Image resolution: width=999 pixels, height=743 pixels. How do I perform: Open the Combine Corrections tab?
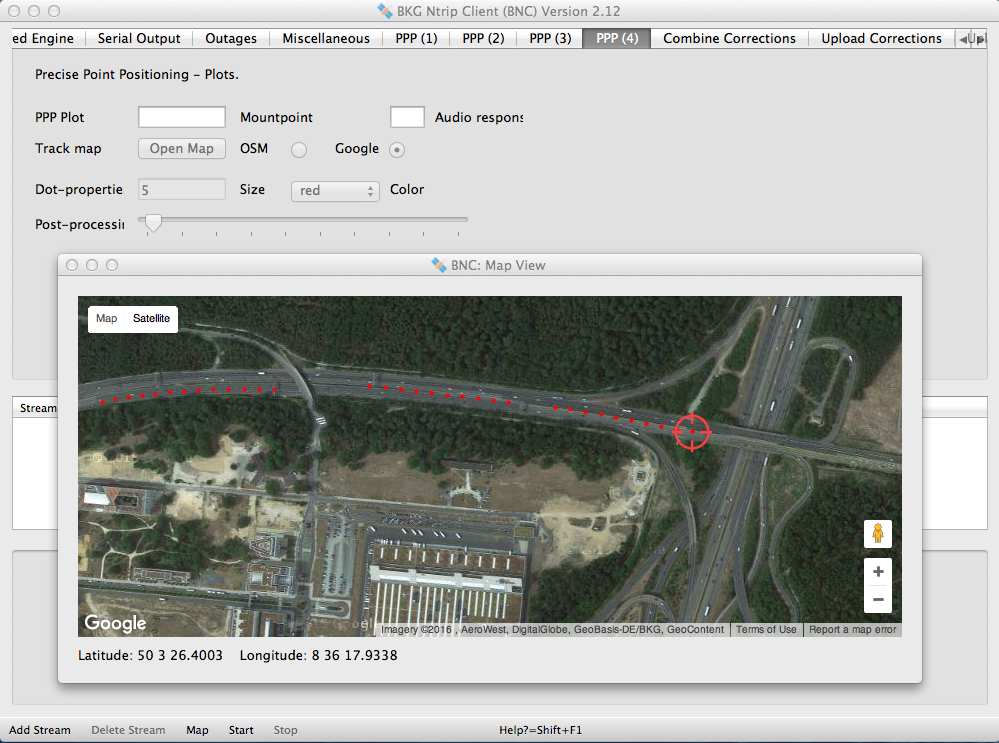pos(729,38)
